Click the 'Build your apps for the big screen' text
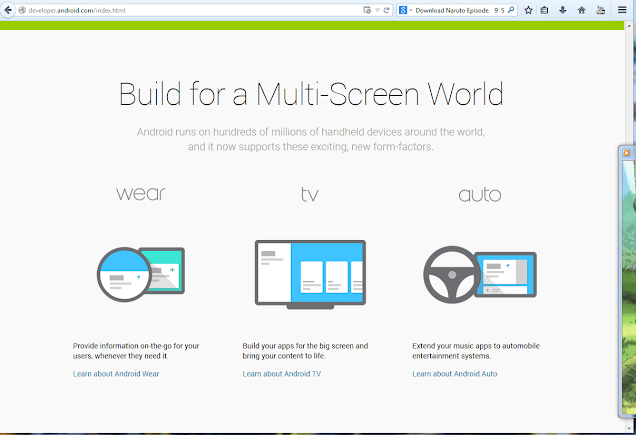The height and width of the screenshot is (435, 636). click(305, 351)
